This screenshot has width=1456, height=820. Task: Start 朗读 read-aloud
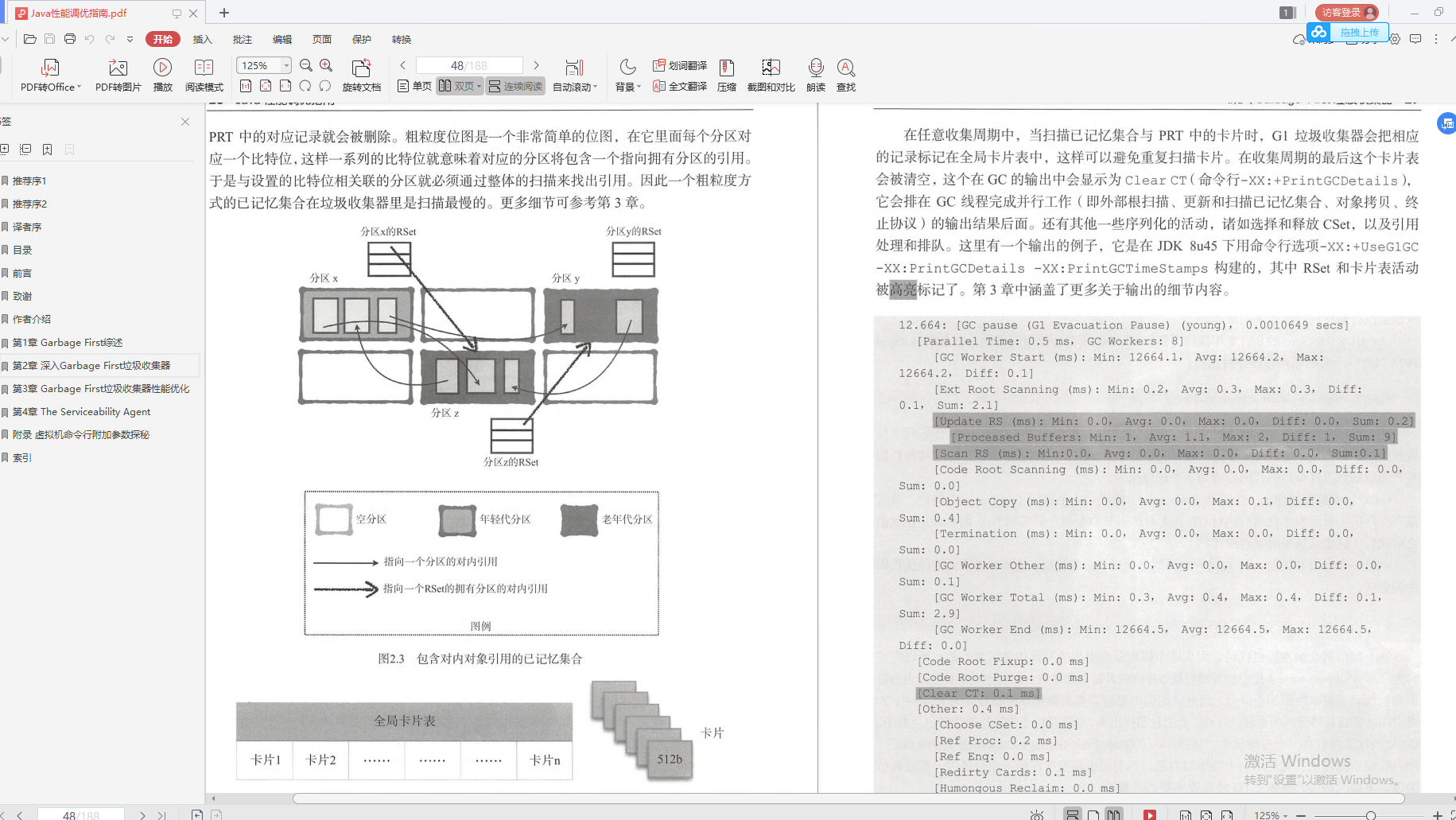tap(815, 68)
